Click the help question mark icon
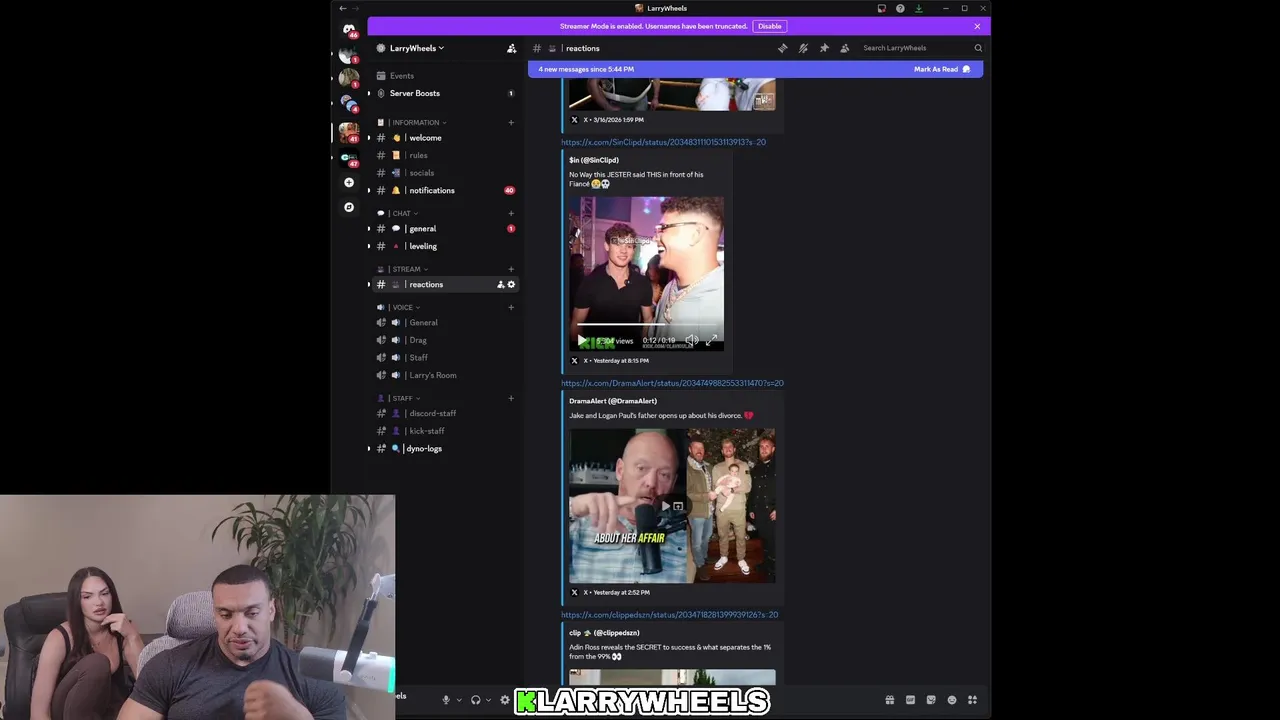1280x720 pixels. click(x=900, y=8)
